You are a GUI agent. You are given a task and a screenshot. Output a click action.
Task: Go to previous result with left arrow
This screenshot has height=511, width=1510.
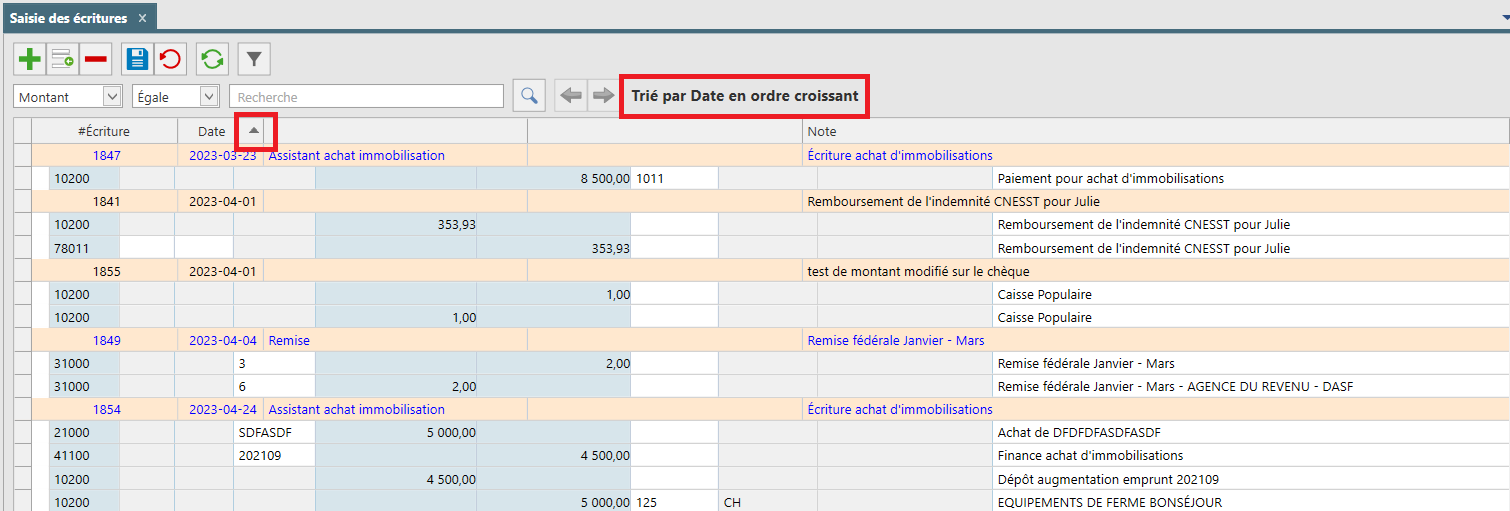coord(571,96)
